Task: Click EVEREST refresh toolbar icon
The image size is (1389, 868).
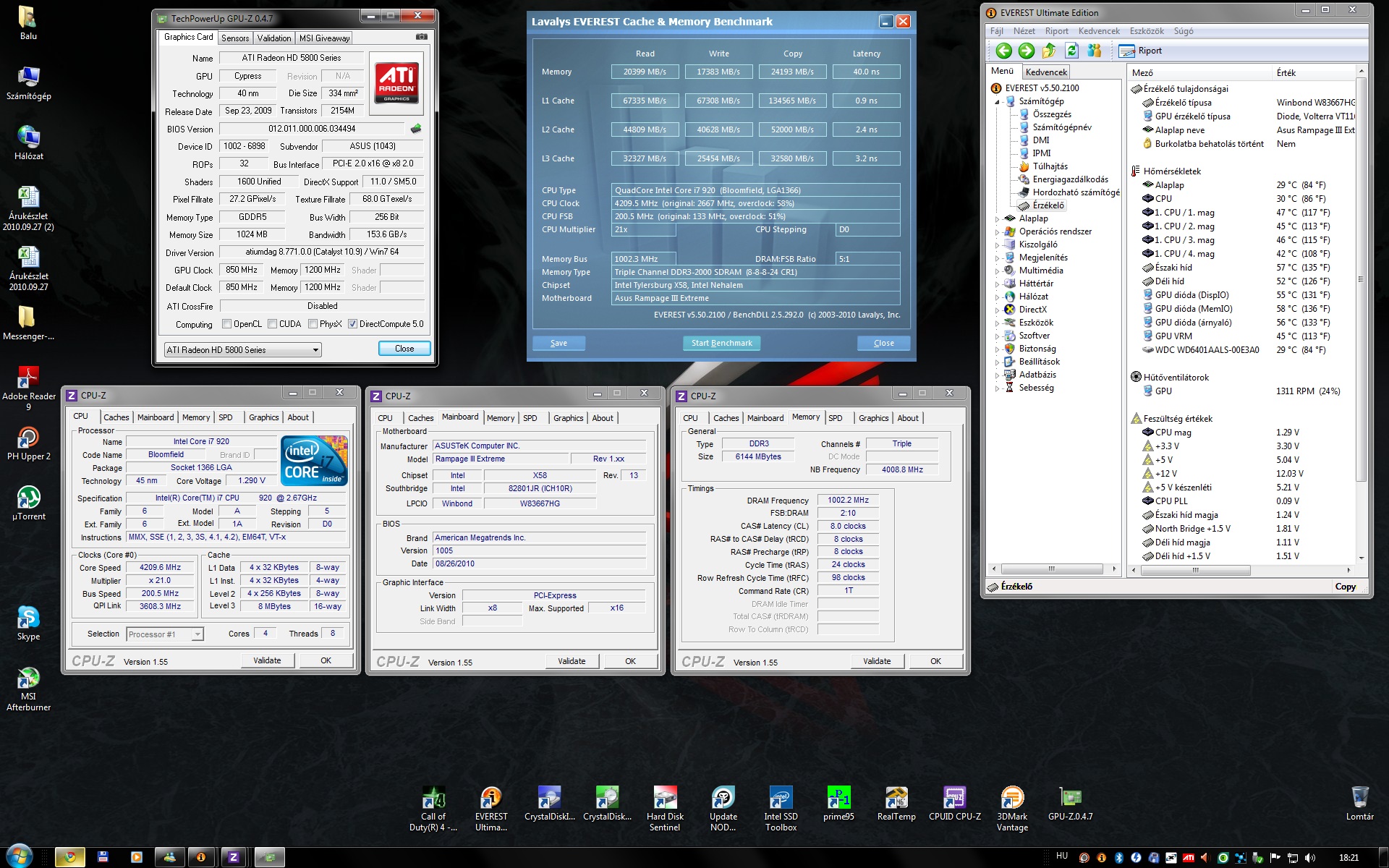Action: pos(1072,51)
